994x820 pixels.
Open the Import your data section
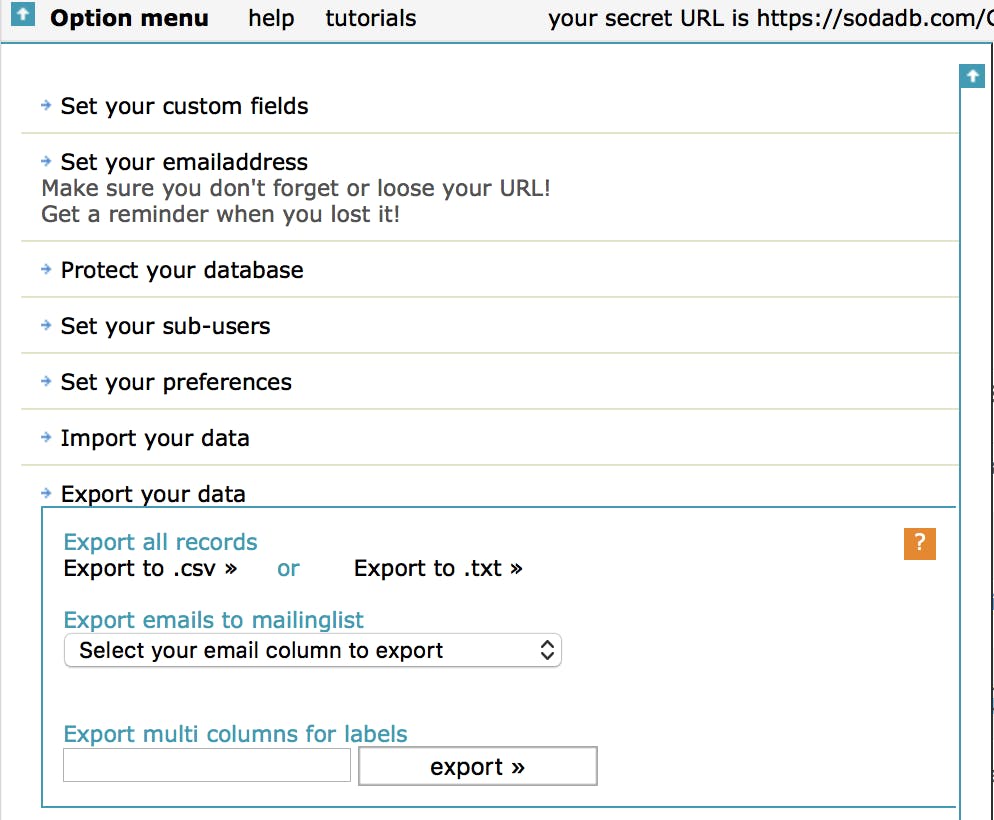pos(155,438)
